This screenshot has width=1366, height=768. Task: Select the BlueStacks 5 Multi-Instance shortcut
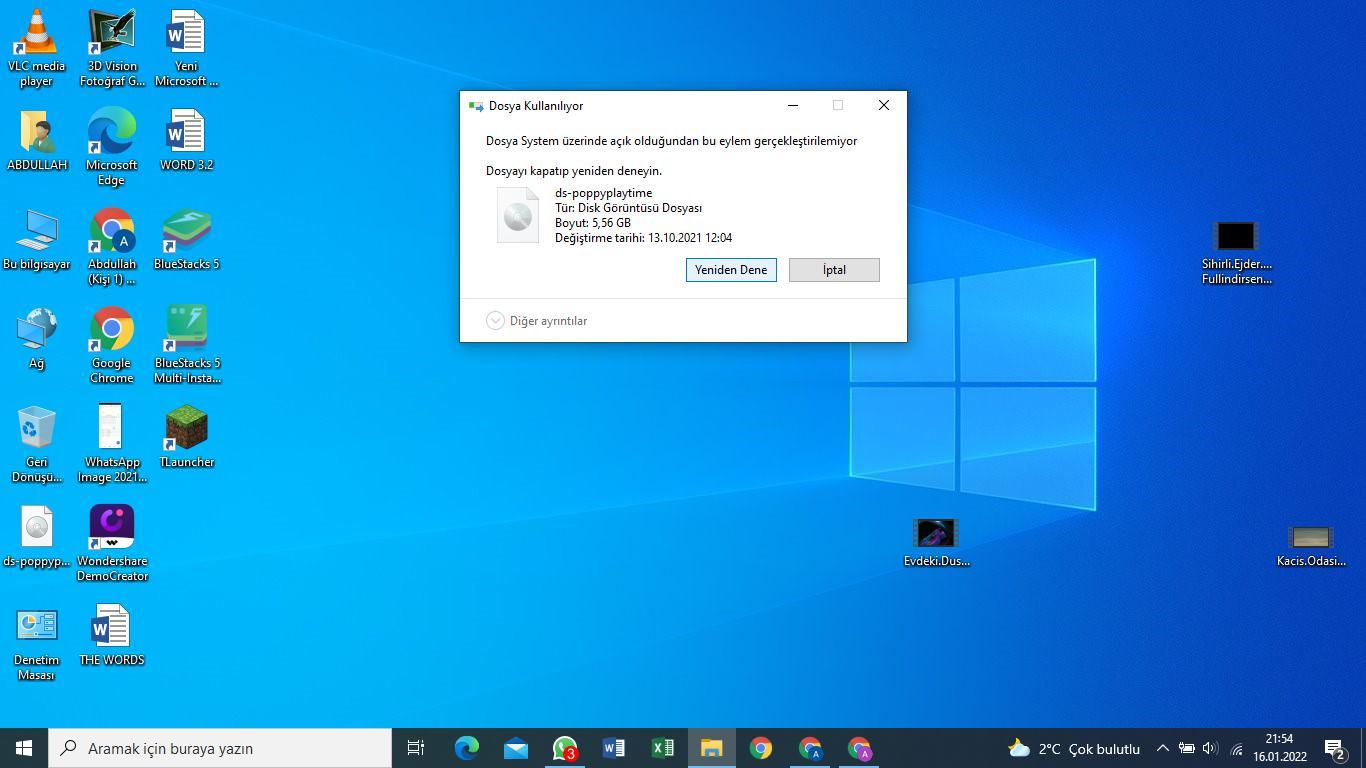186,345
